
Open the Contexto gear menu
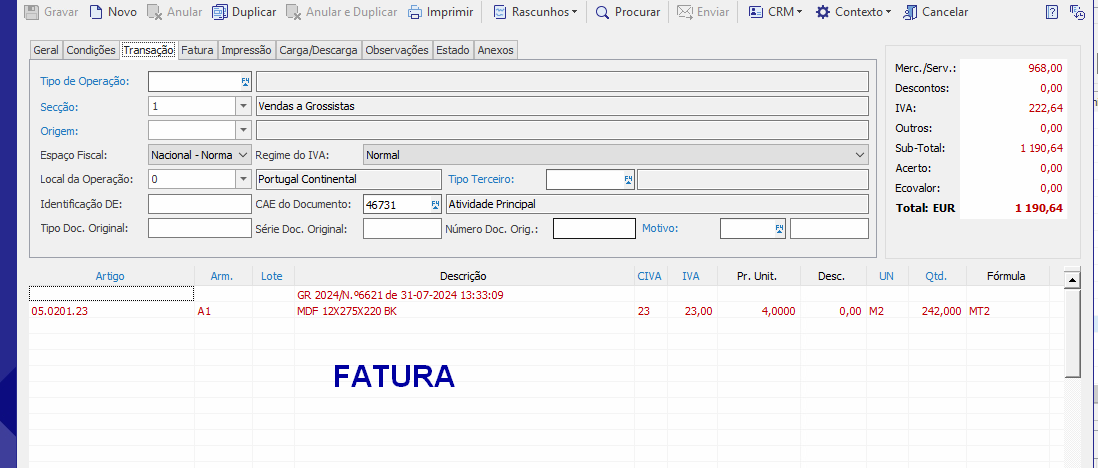pos(823,13)
